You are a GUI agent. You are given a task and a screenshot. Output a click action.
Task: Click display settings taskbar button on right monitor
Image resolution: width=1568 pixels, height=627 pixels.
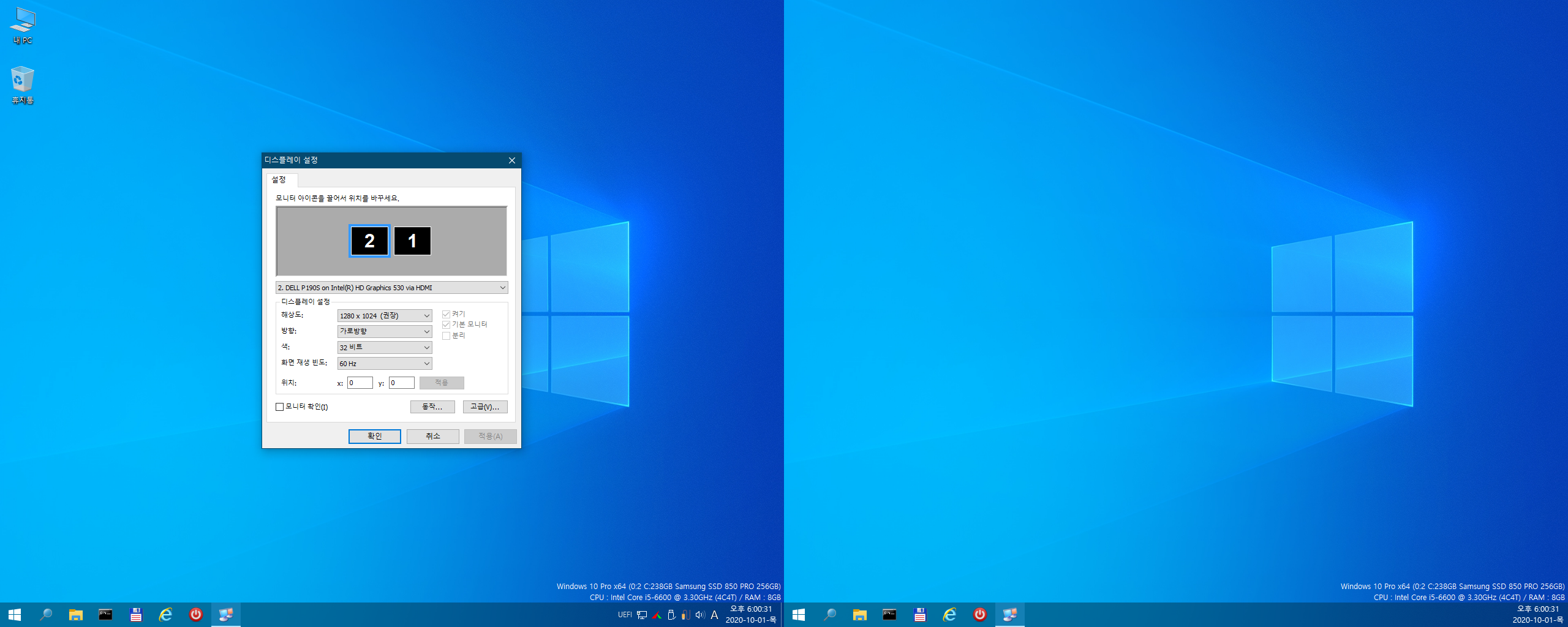click(x=1009, y=615)
